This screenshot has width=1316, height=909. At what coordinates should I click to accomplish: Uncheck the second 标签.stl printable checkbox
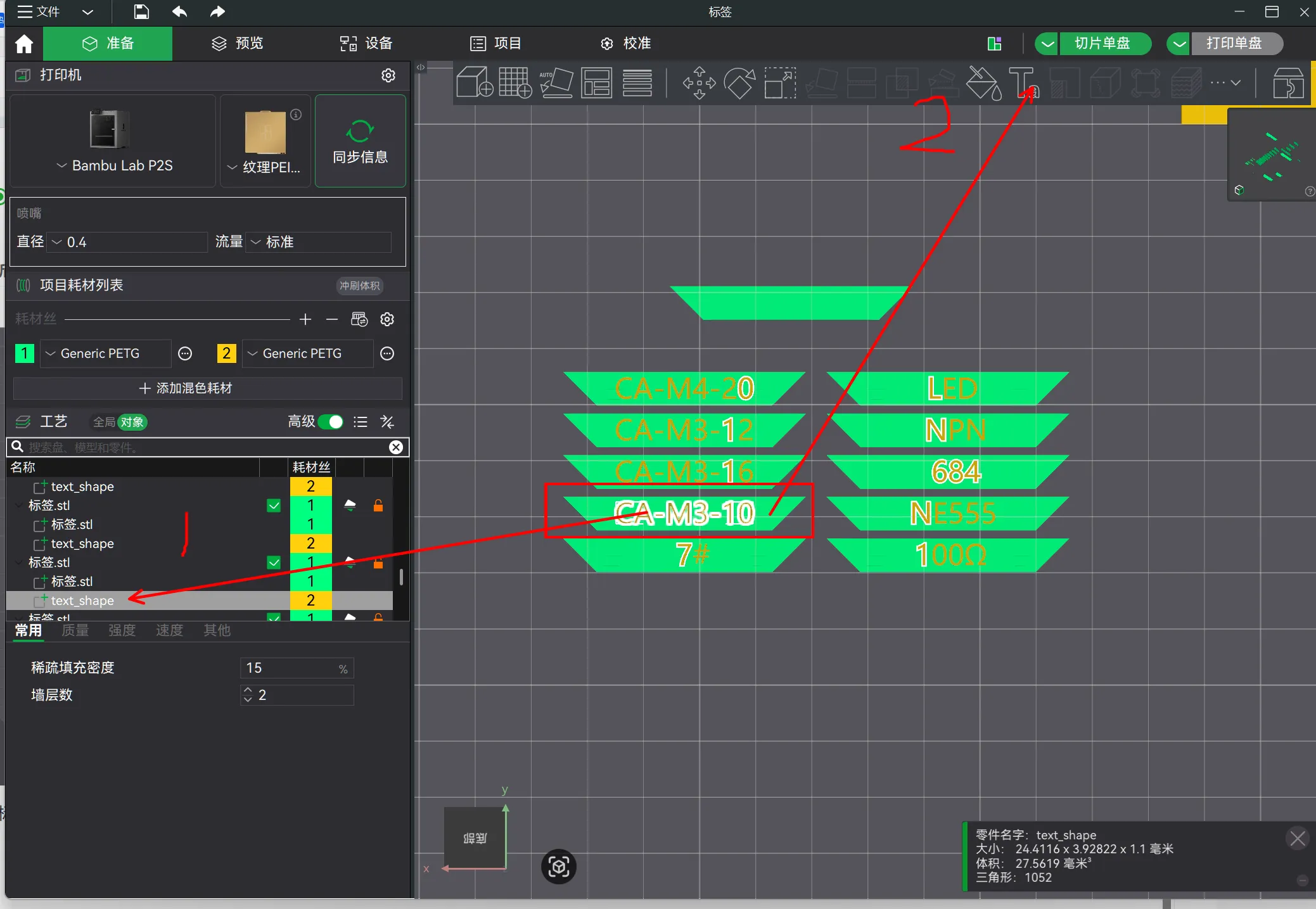click(274, 563)
